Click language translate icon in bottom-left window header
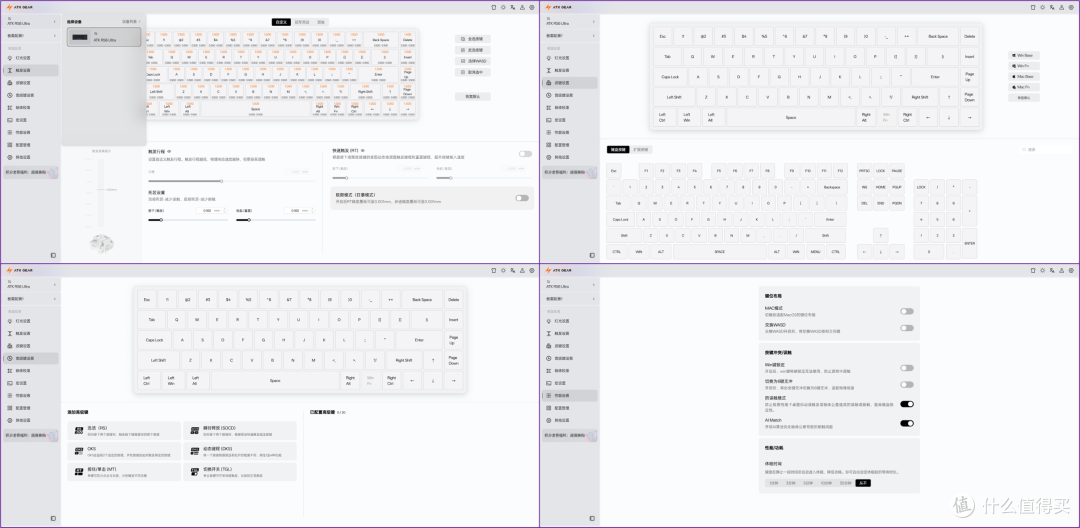The image size is (1080, 528). pos(512,271)
